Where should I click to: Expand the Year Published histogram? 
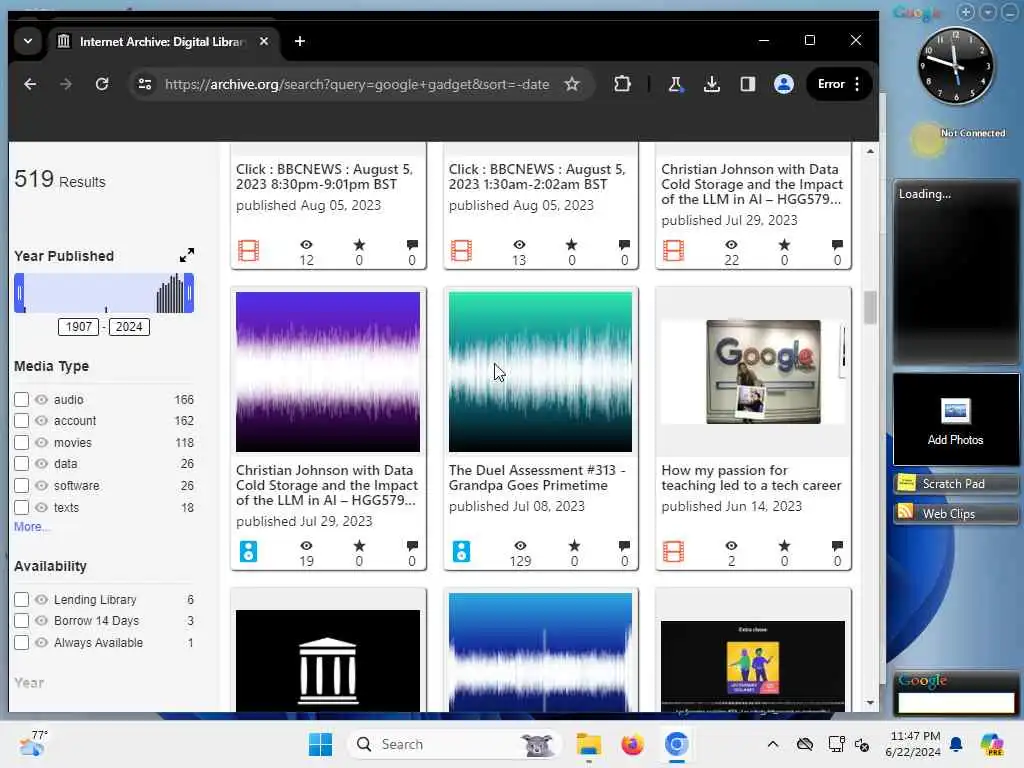[x=187, y=255]
